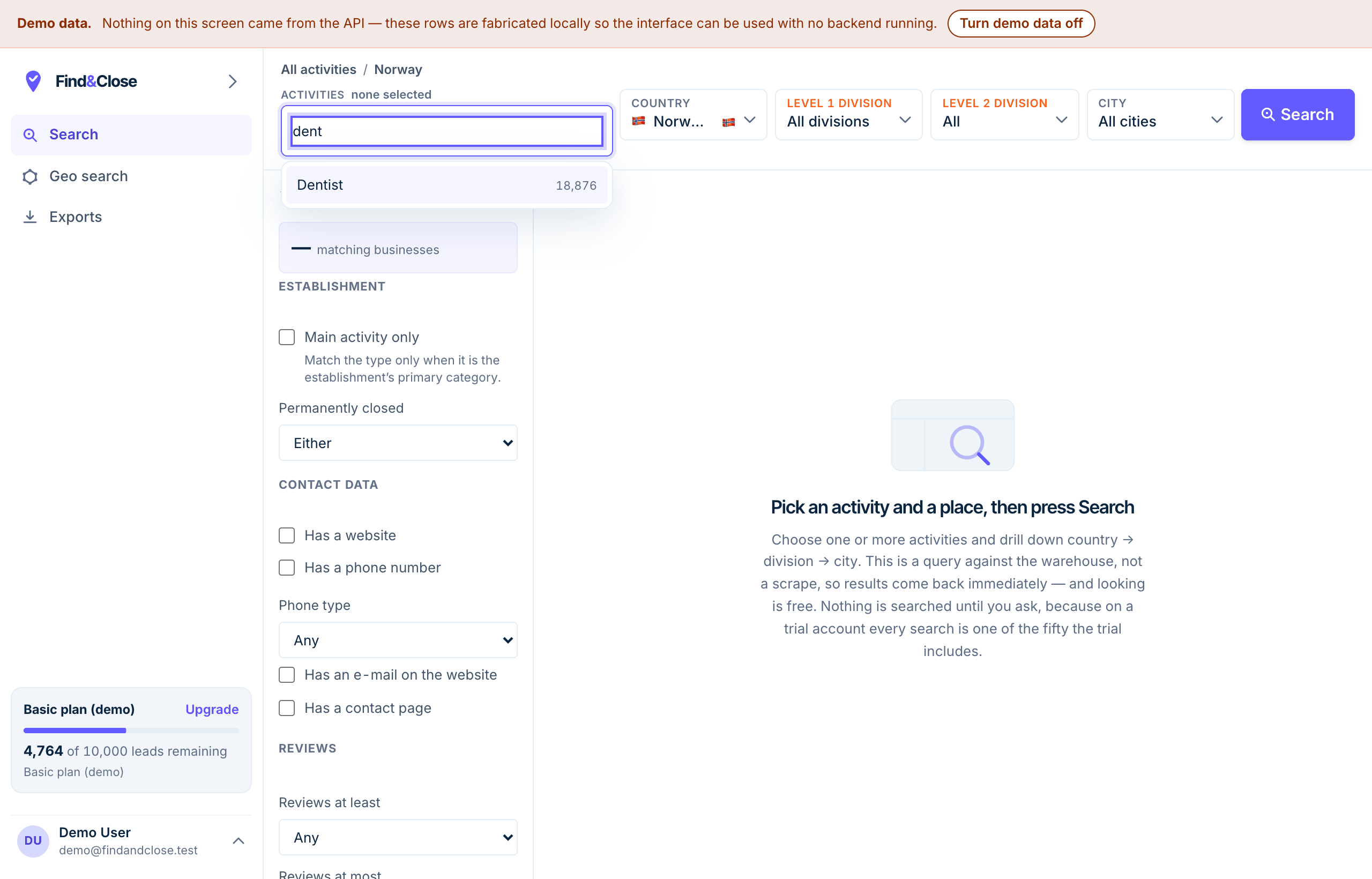Collapse the sidebar with the chevron arrow
Image resolution: width=1372 pixels, height=879 pixels.
tap(232, 81)
